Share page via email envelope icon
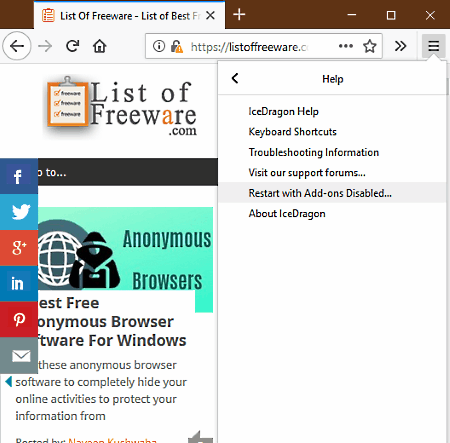Viewport: 450px width, 443px height. click(x=19, y=355)
